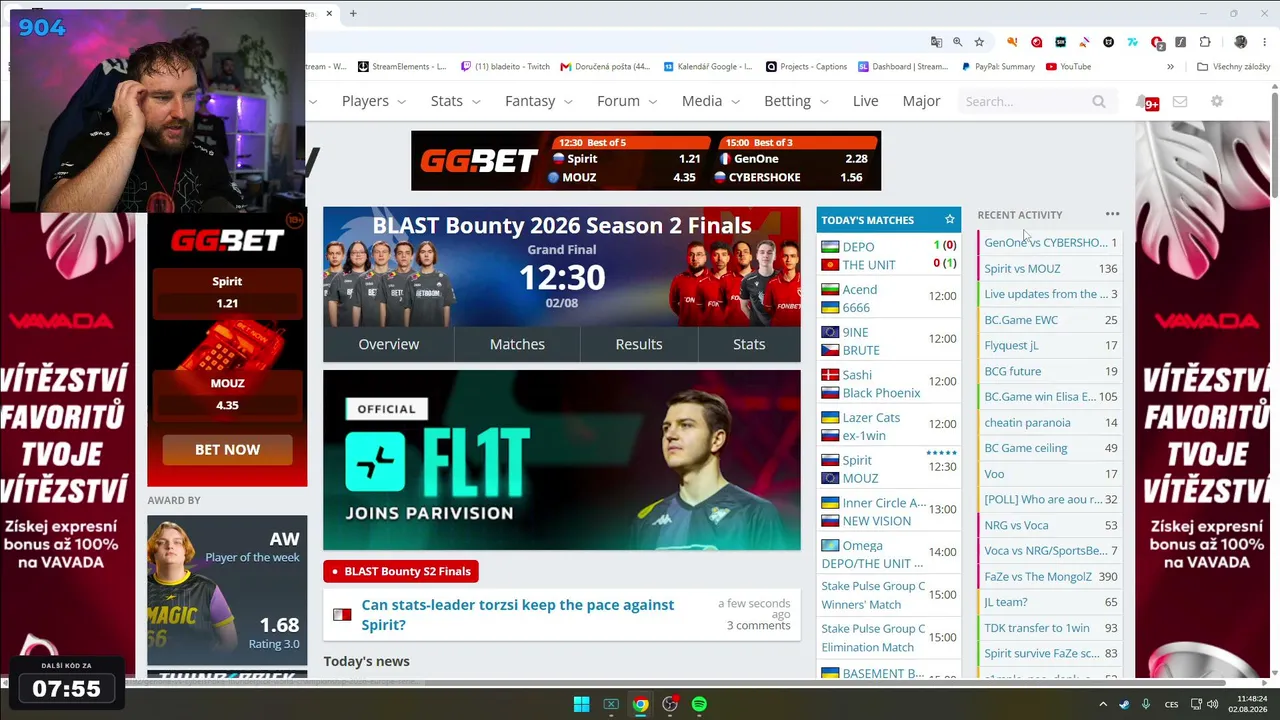Show hidden system tray icons
Screen dimensions: 1280x720
[1103, 704]
